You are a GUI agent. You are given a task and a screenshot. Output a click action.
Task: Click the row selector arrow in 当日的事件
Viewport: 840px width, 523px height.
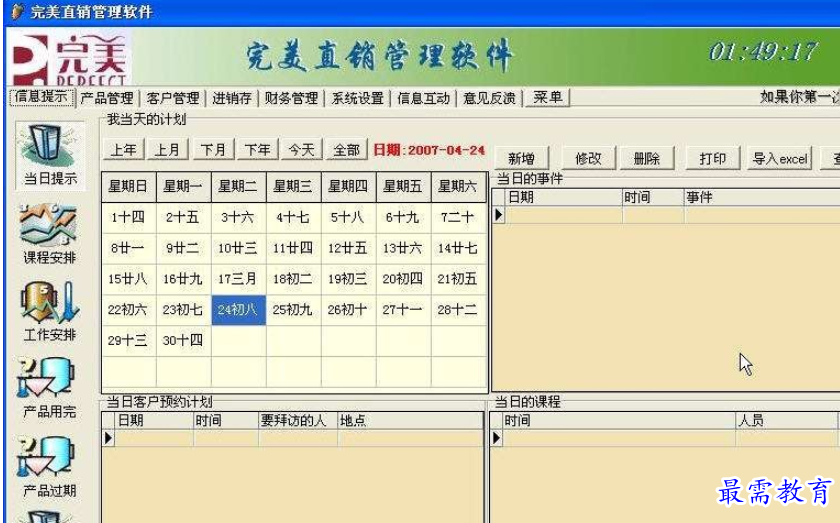click(x=499, y=215)
